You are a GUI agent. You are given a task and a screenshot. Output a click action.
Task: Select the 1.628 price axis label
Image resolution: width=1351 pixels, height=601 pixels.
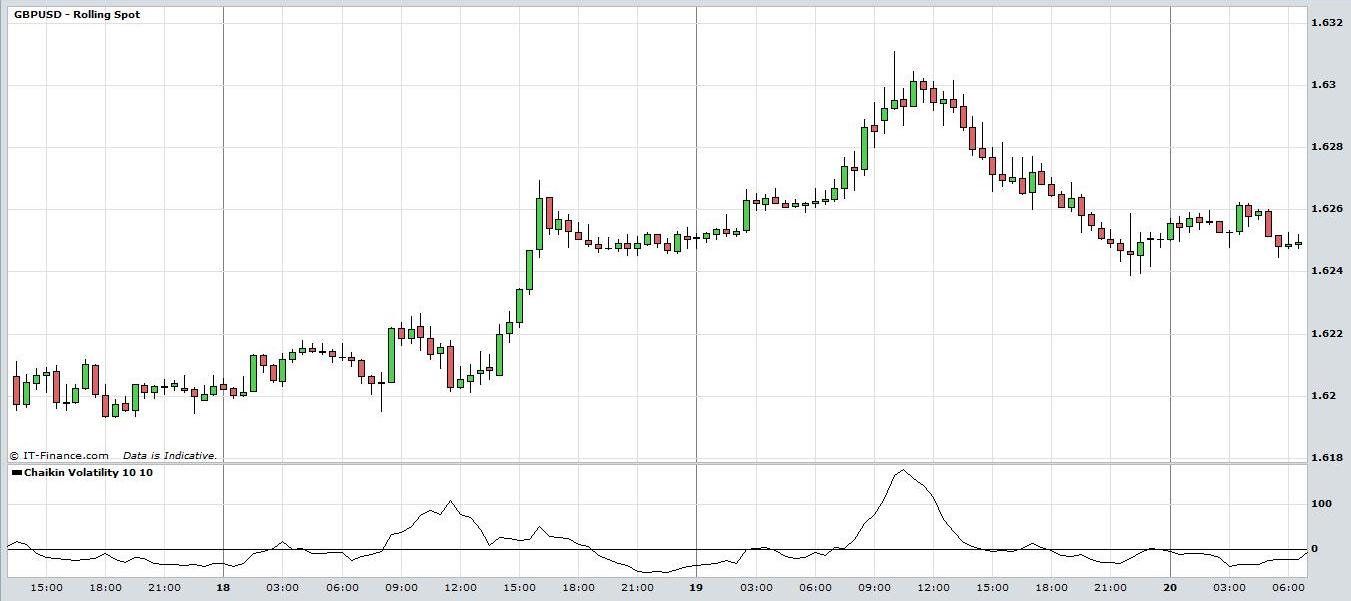[x=1326, y=147]
